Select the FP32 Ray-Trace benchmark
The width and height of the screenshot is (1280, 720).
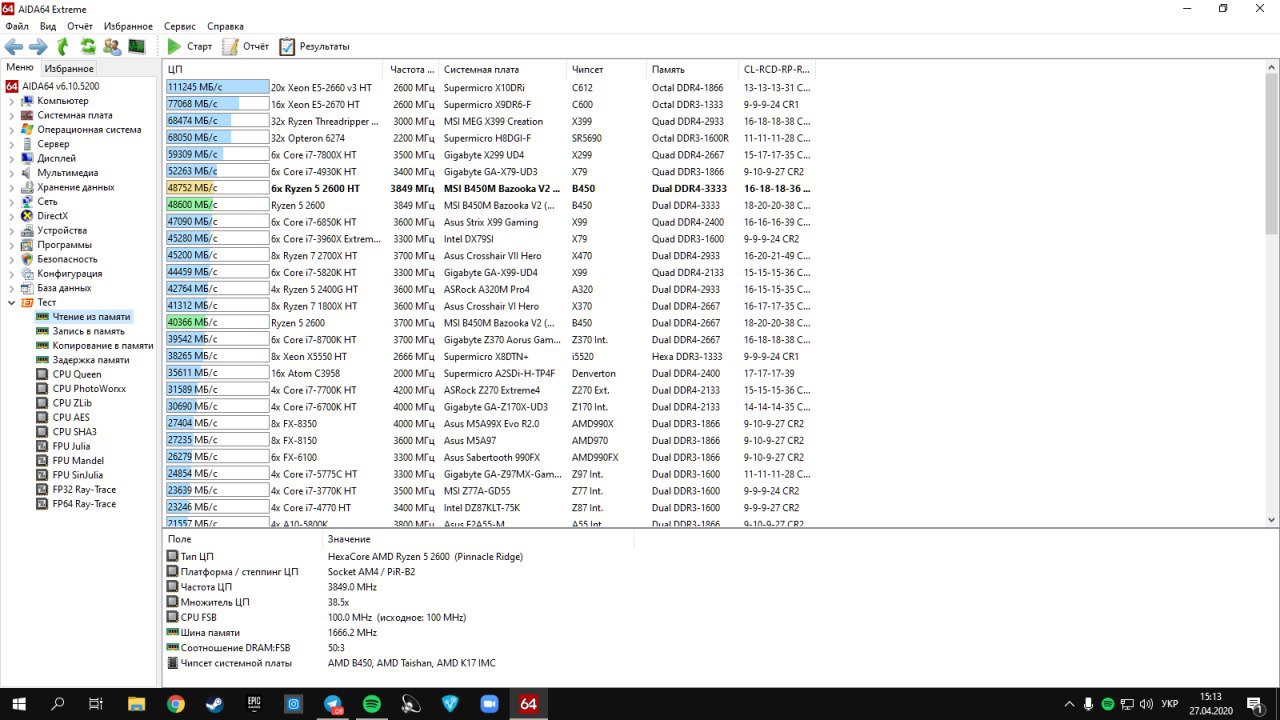click(x=84, y=490)
